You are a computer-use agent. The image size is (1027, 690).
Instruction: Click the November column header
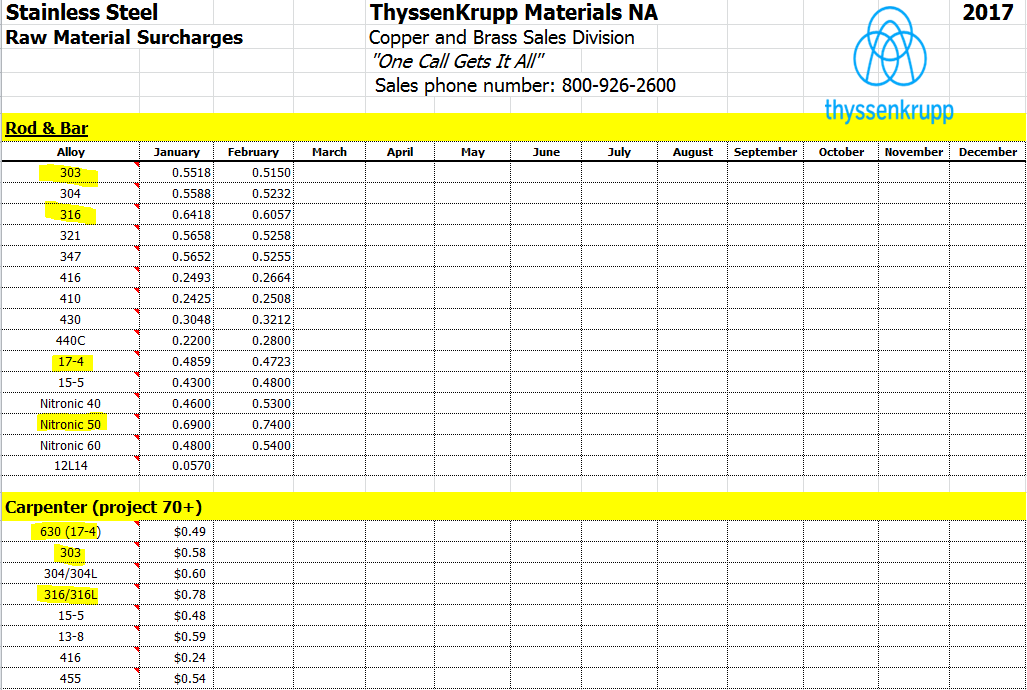click(x=914, y=151)
